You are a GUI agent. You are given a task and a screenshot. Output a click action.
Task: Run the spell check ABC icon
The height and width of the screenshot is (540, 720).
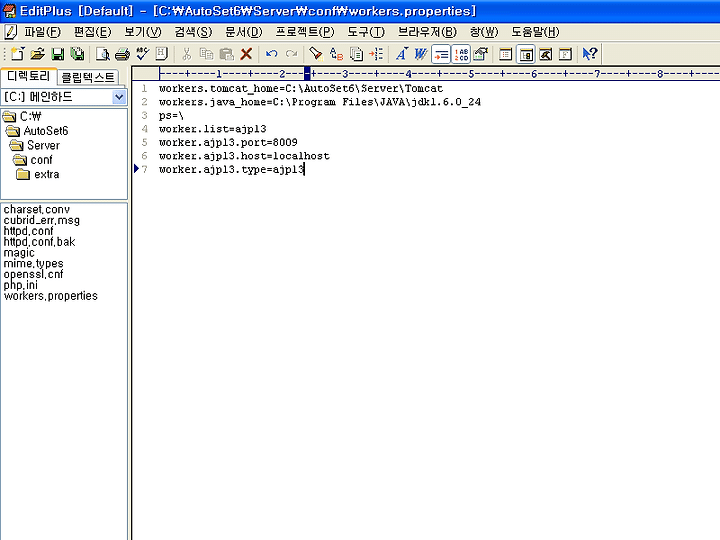[x=142, y=54]
